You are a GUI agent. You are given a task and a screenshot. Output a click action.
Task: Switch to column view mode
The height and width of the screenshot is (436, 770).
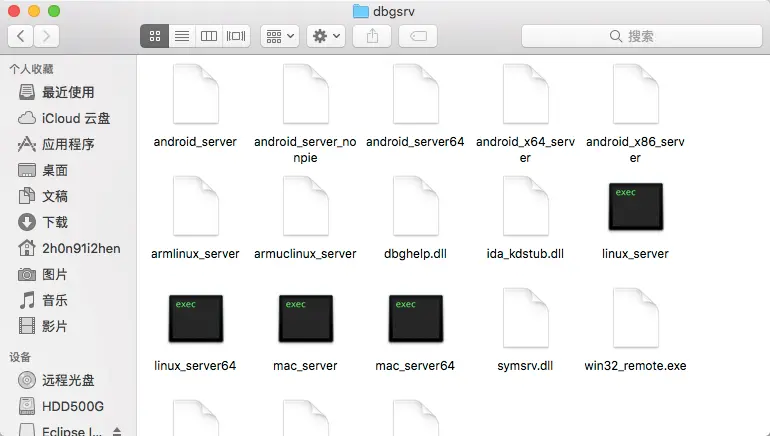pyautogui.click(x=209, y=36)
